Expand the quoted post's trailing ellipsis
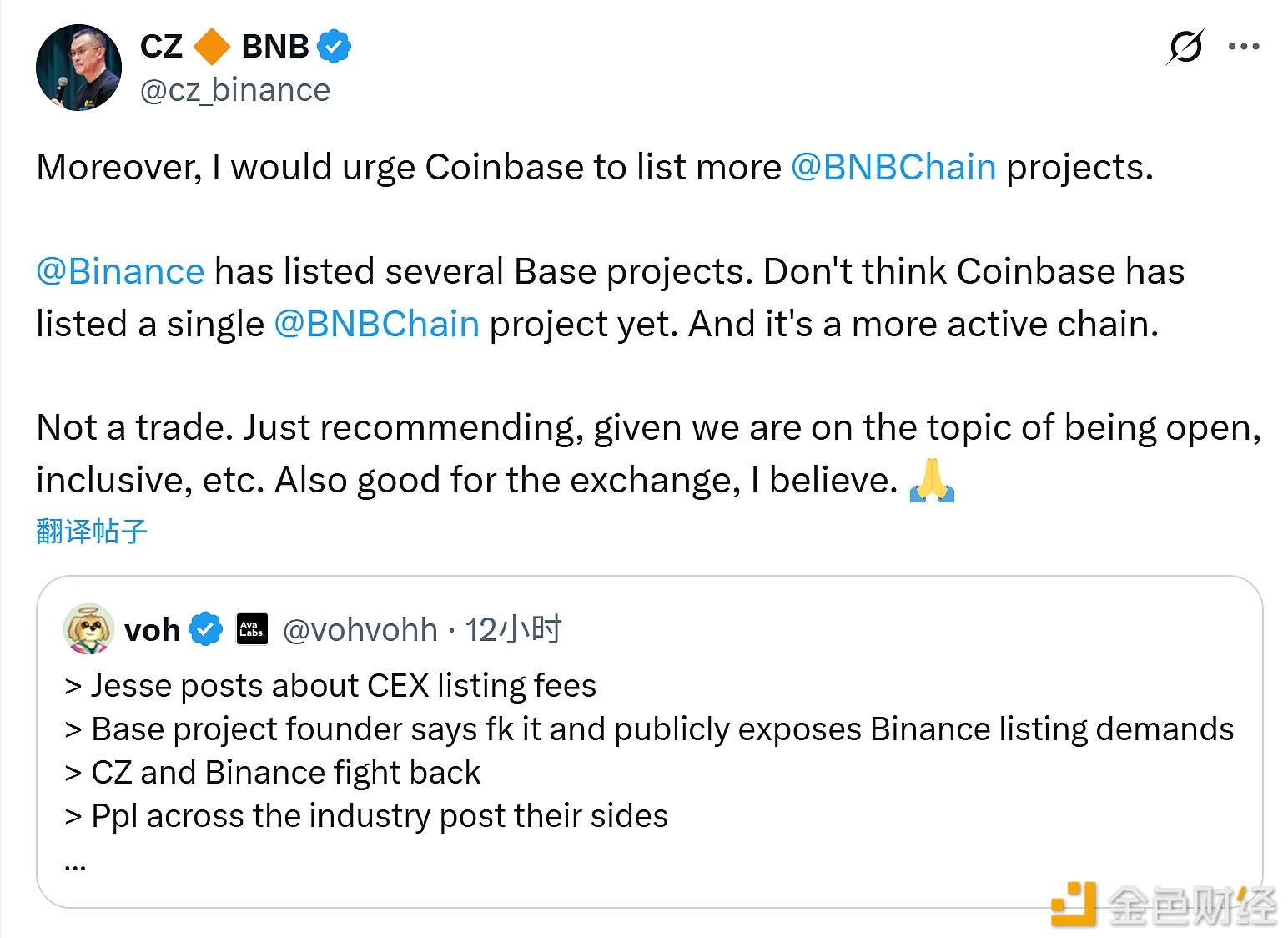 click(x=75, y=865)
